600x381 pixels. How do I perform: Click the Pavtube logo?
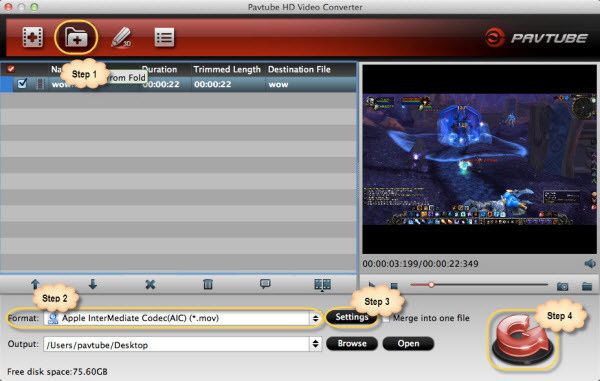[536, 37]
